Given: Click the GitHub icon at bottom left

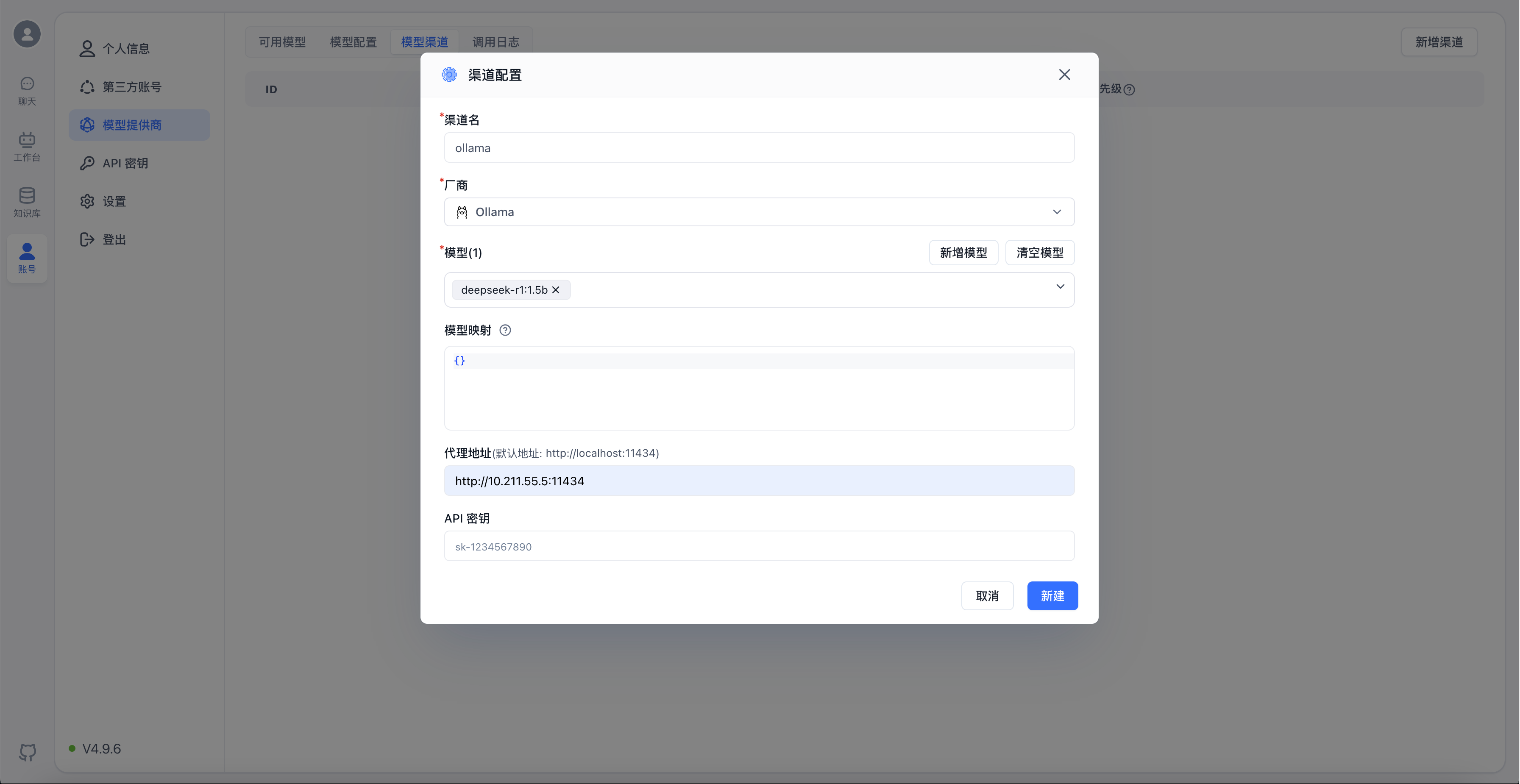Looking at the screenshot, I should coord(27,751).
